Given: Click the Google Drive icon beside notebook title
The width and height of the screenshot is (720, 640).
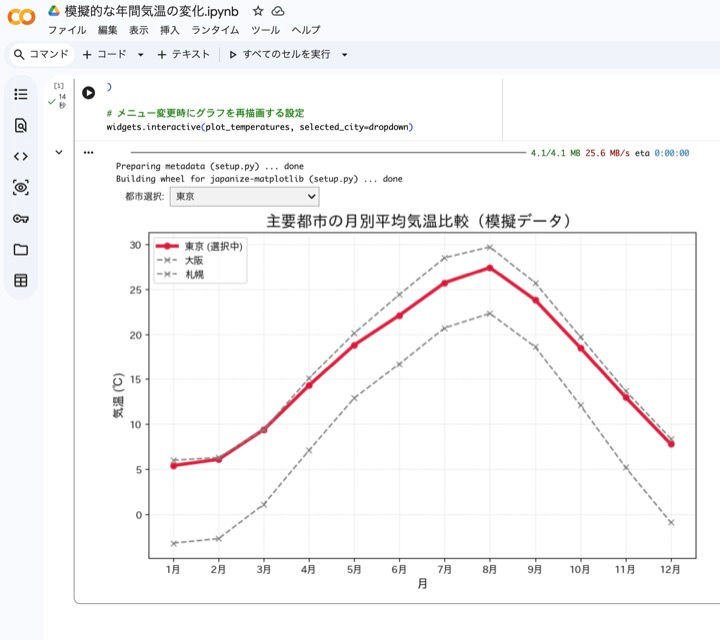Looking at the screenshot, I should coord(54,11).
